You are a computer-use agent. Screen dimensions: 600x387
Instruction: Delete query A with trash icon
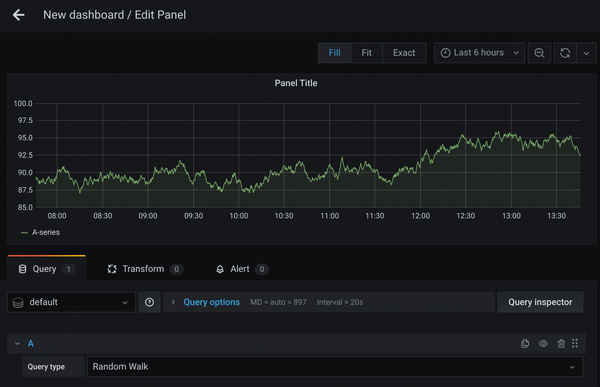(561, 344)
